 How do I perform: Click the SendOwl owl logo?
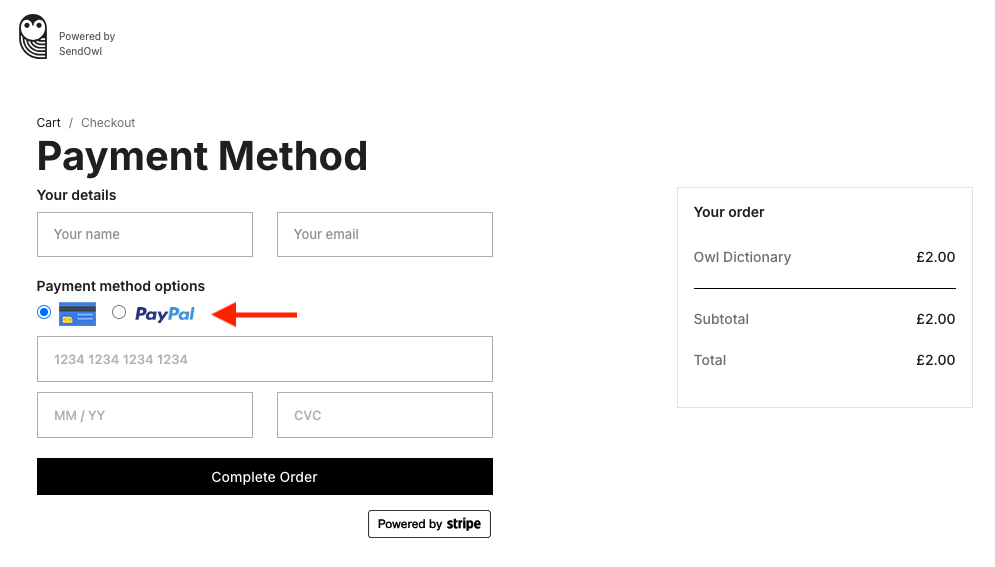pos(33,37)
